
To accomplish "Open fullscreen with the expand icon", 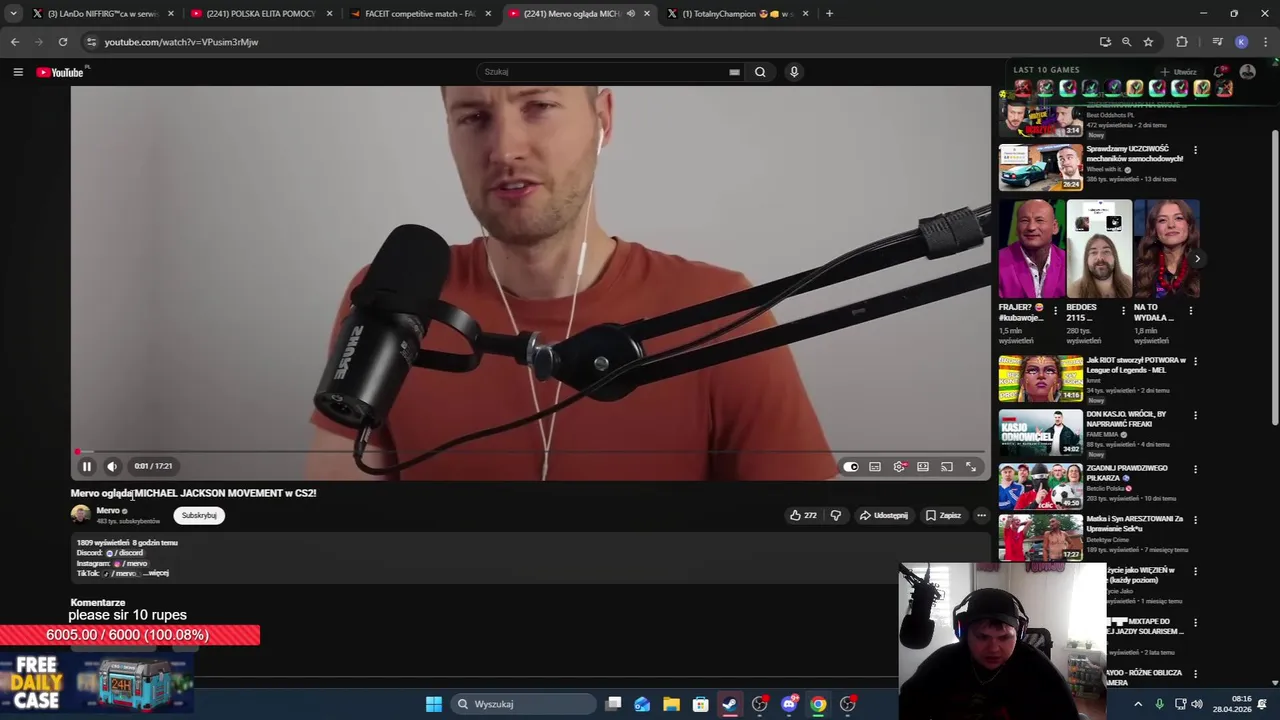I will 971,467.
